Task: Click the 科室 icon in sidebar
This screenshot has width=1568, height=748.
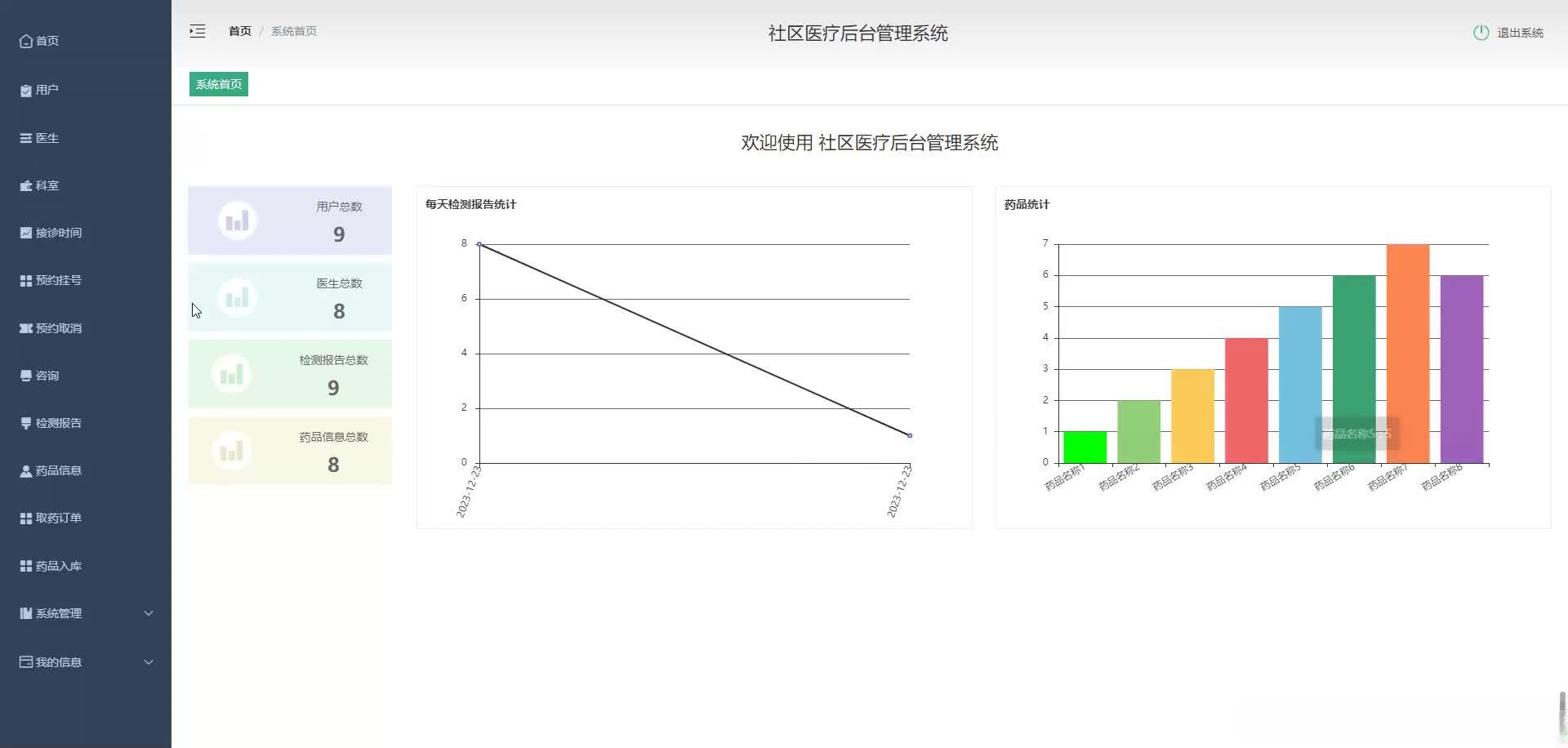Action: [26, 185]
